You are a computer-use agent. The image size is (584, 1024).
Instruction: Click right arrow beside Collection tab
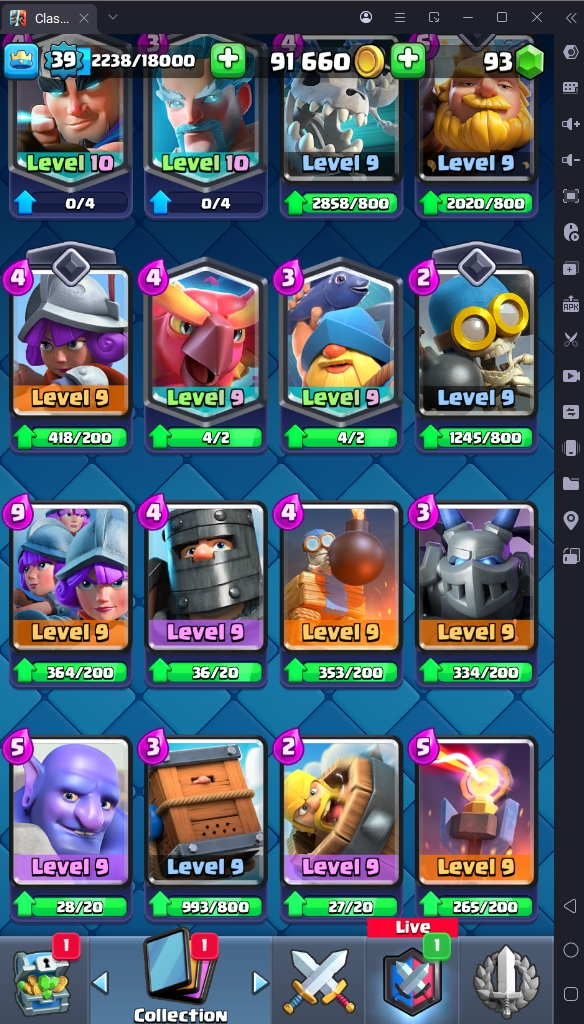coord(261,982)
